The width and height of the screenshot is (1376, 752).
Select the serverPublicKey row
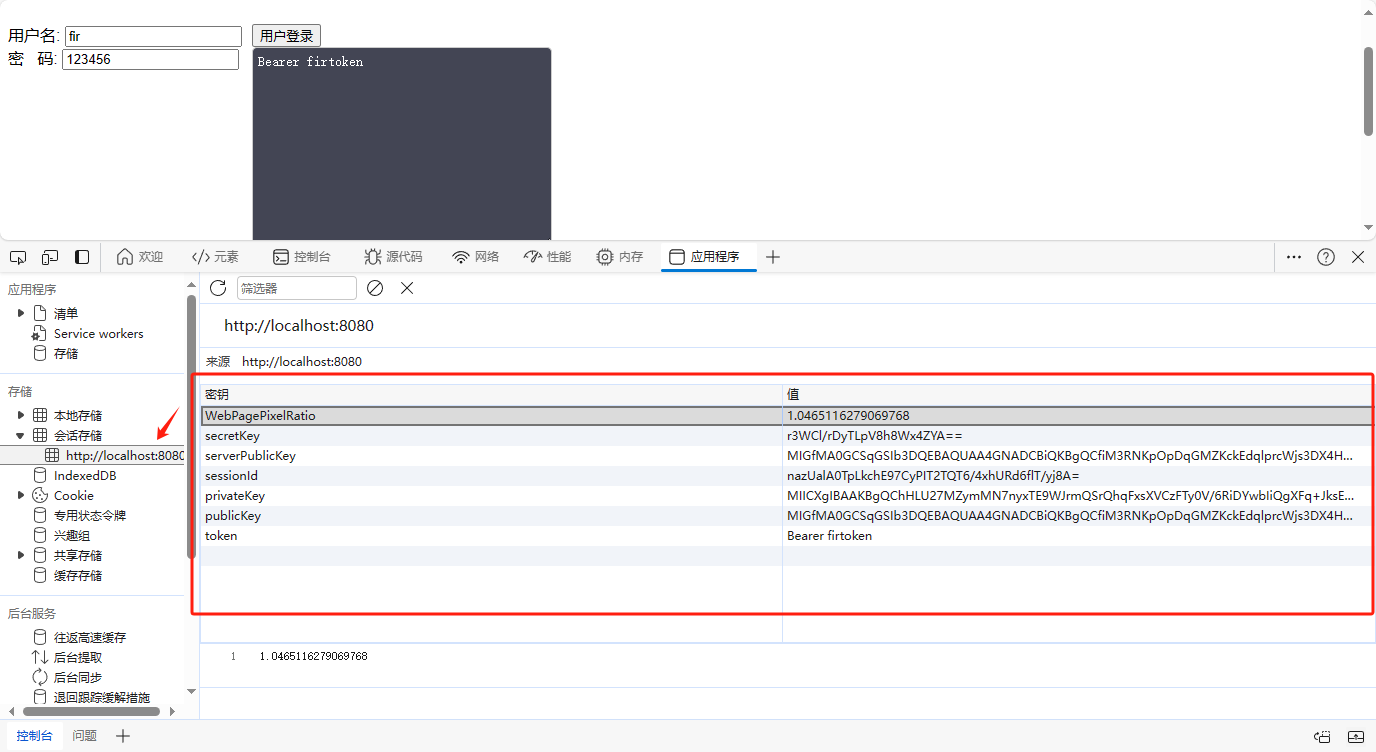click(x=786, y=455)
